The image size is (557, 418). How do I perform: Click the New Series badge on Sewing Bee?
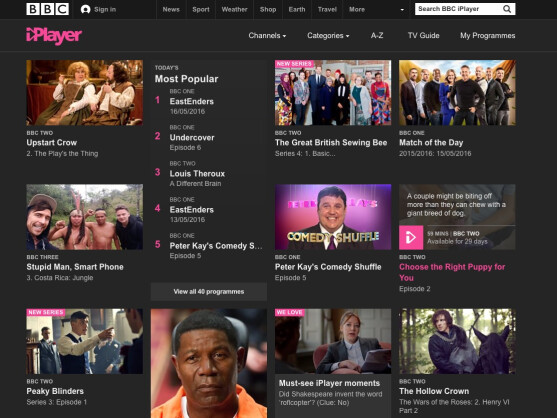click(294, 64)
